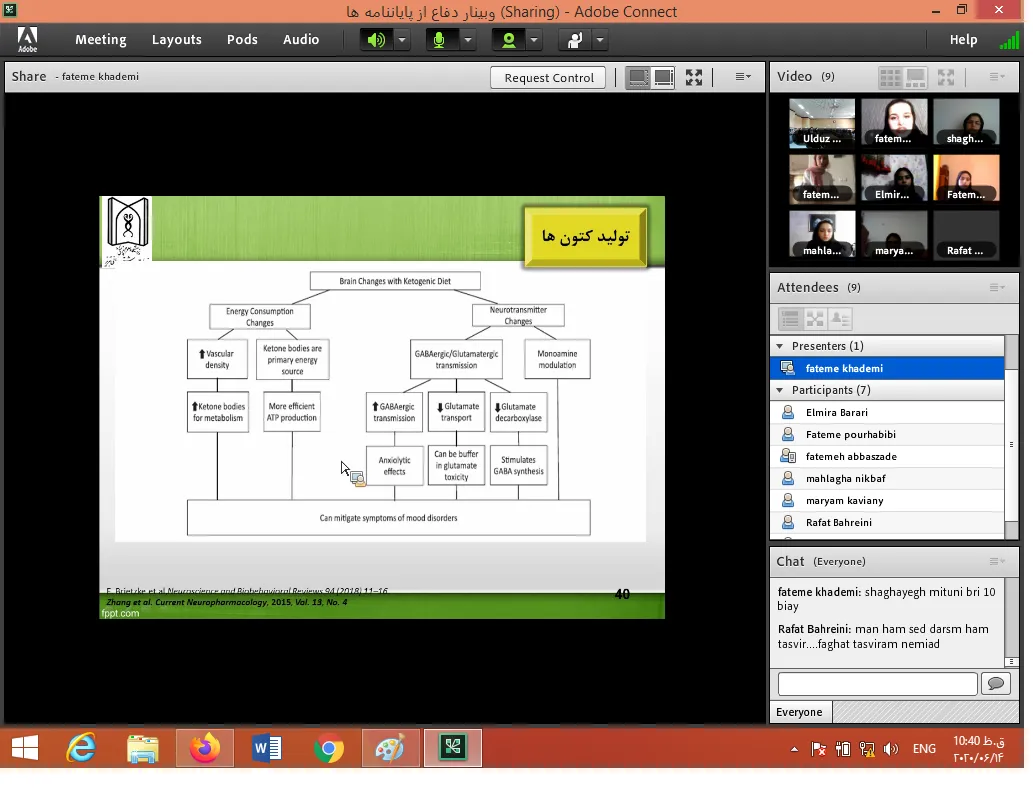Open the Pods menu
This screenshot has width=1033, height=800.
coord(242,40)
